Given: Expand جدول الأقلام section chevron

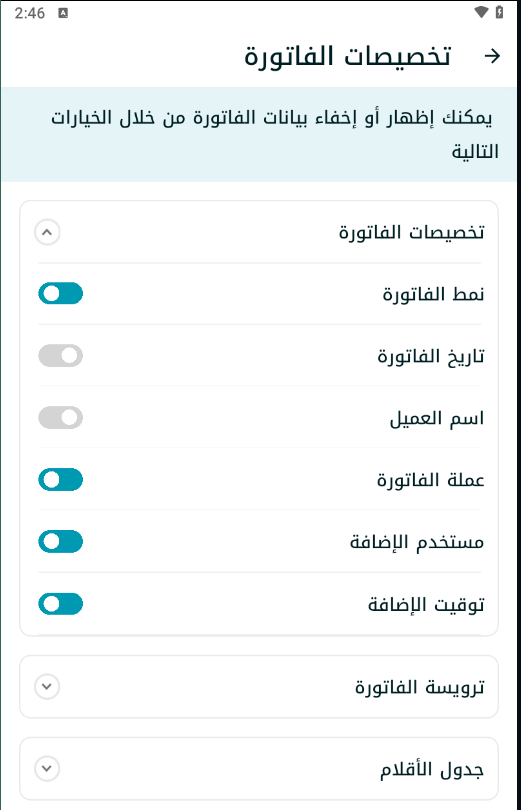Looking at the screenshot, I should click(47, 768).
